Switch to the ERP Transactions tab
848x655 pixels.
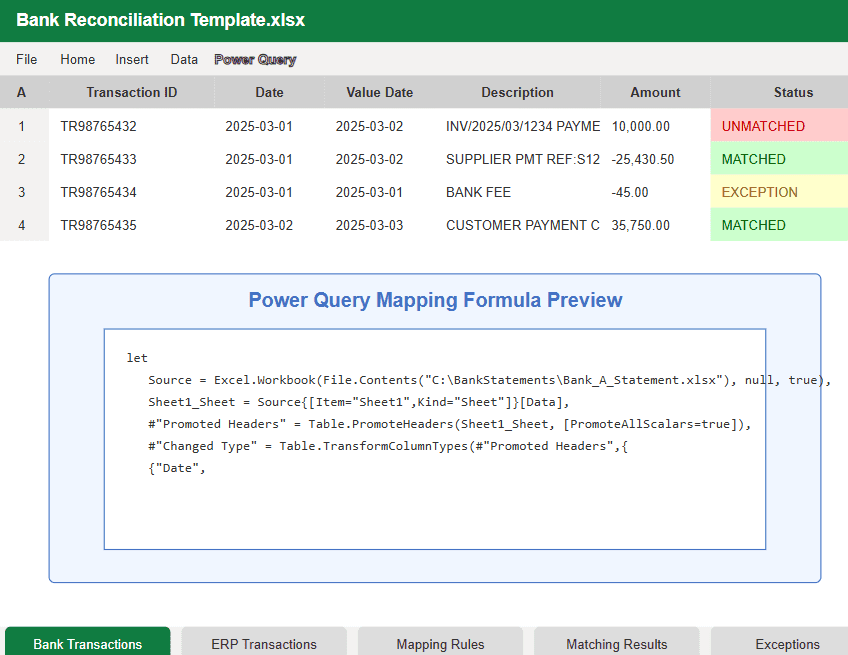[264, 643]
